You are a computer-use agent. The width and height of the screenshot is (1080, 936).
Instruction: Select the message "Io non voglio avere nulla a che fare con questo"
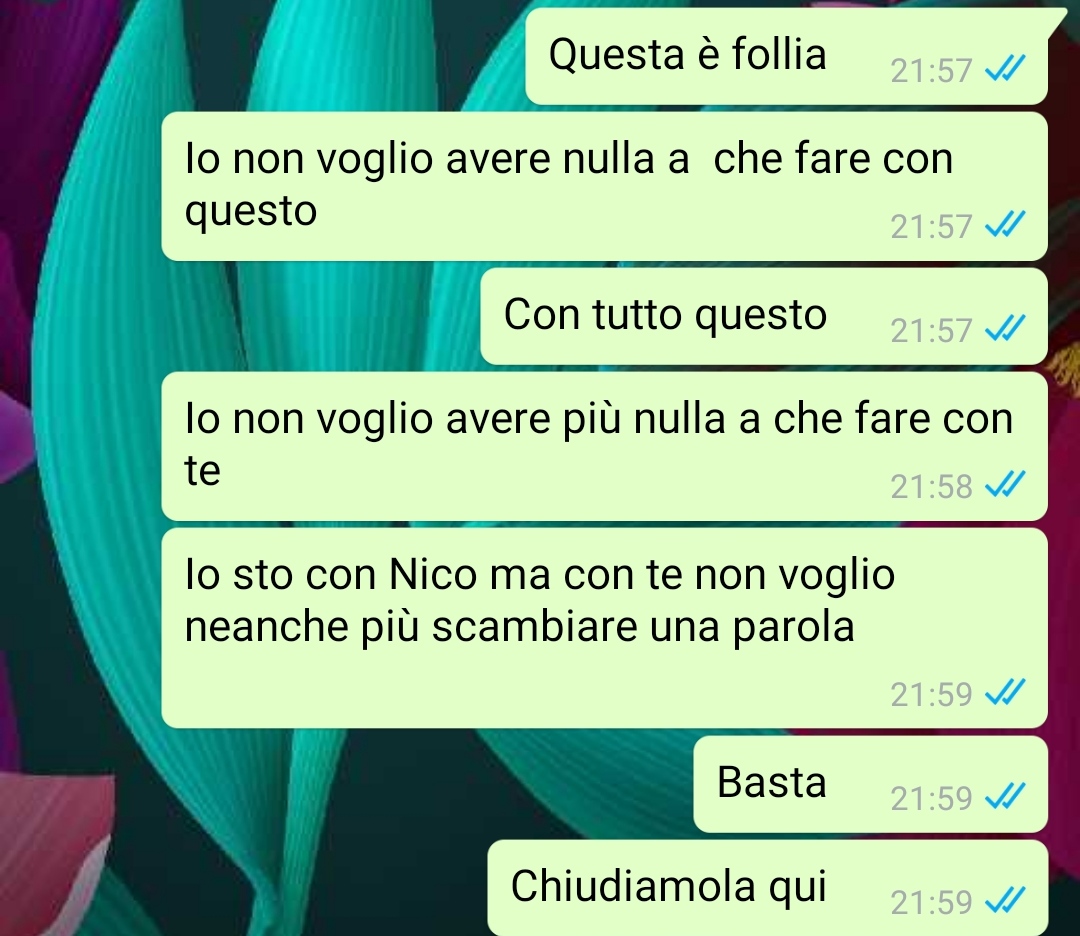tap(605, 187)
